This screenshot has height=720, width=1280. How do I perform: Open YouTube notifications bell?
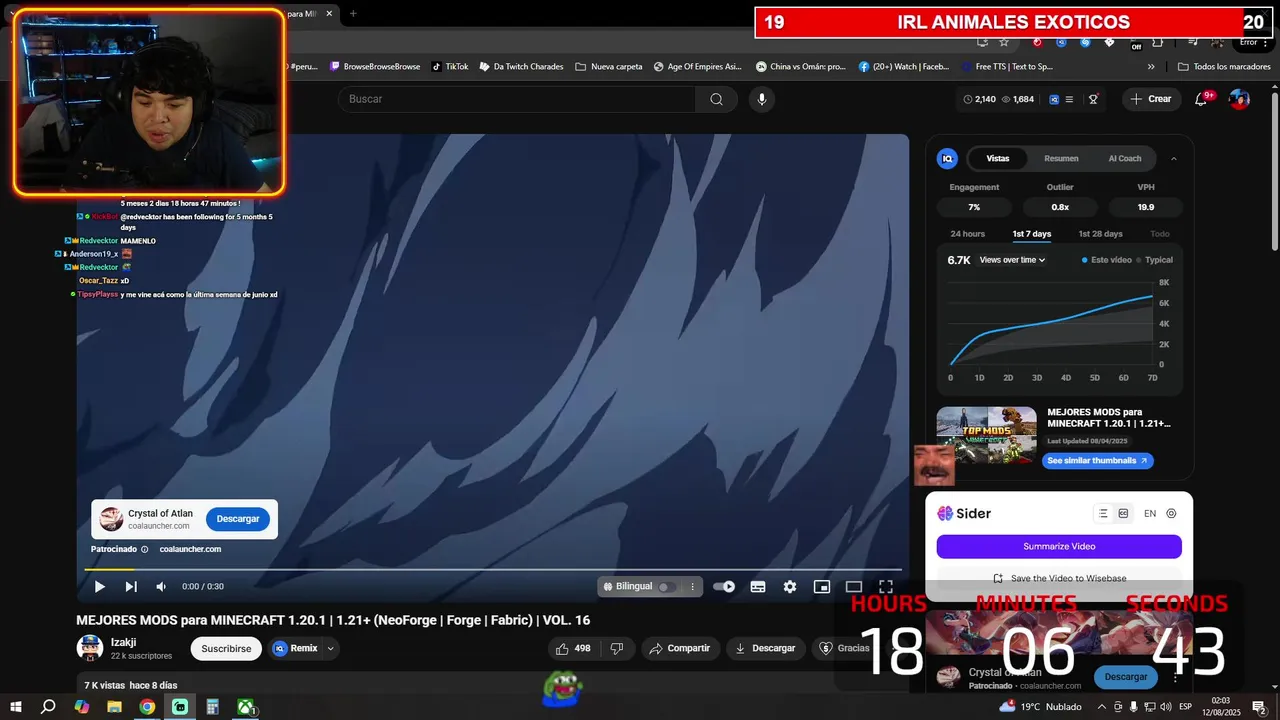1201,99
